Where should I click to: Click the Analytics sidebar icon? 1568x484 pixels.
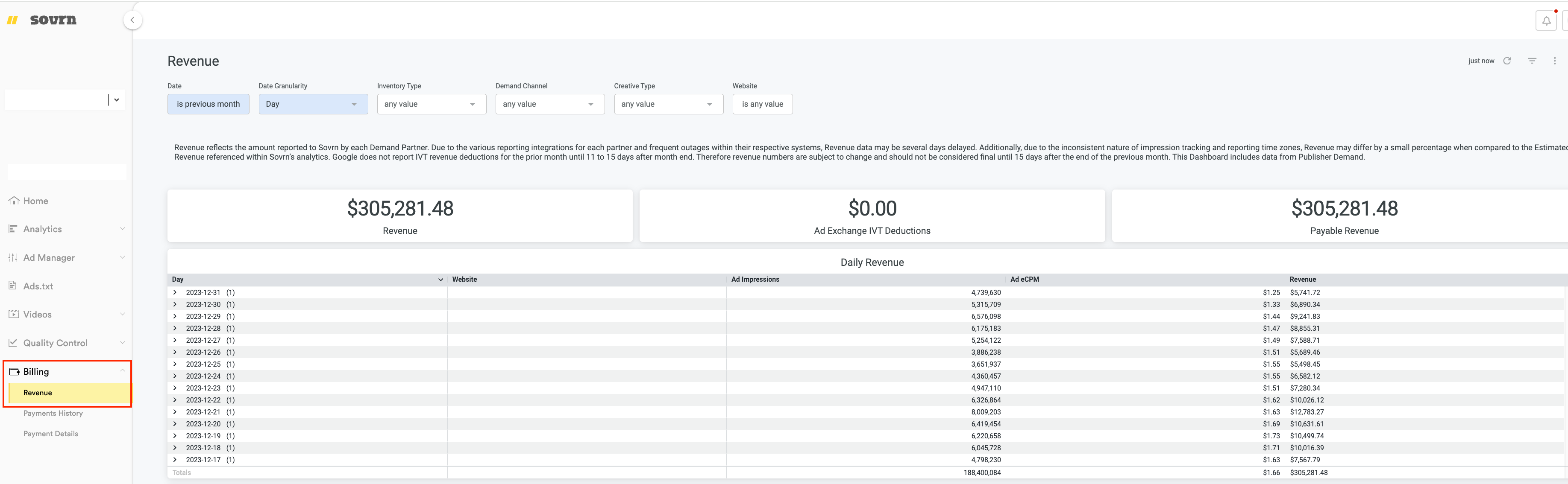13,229
